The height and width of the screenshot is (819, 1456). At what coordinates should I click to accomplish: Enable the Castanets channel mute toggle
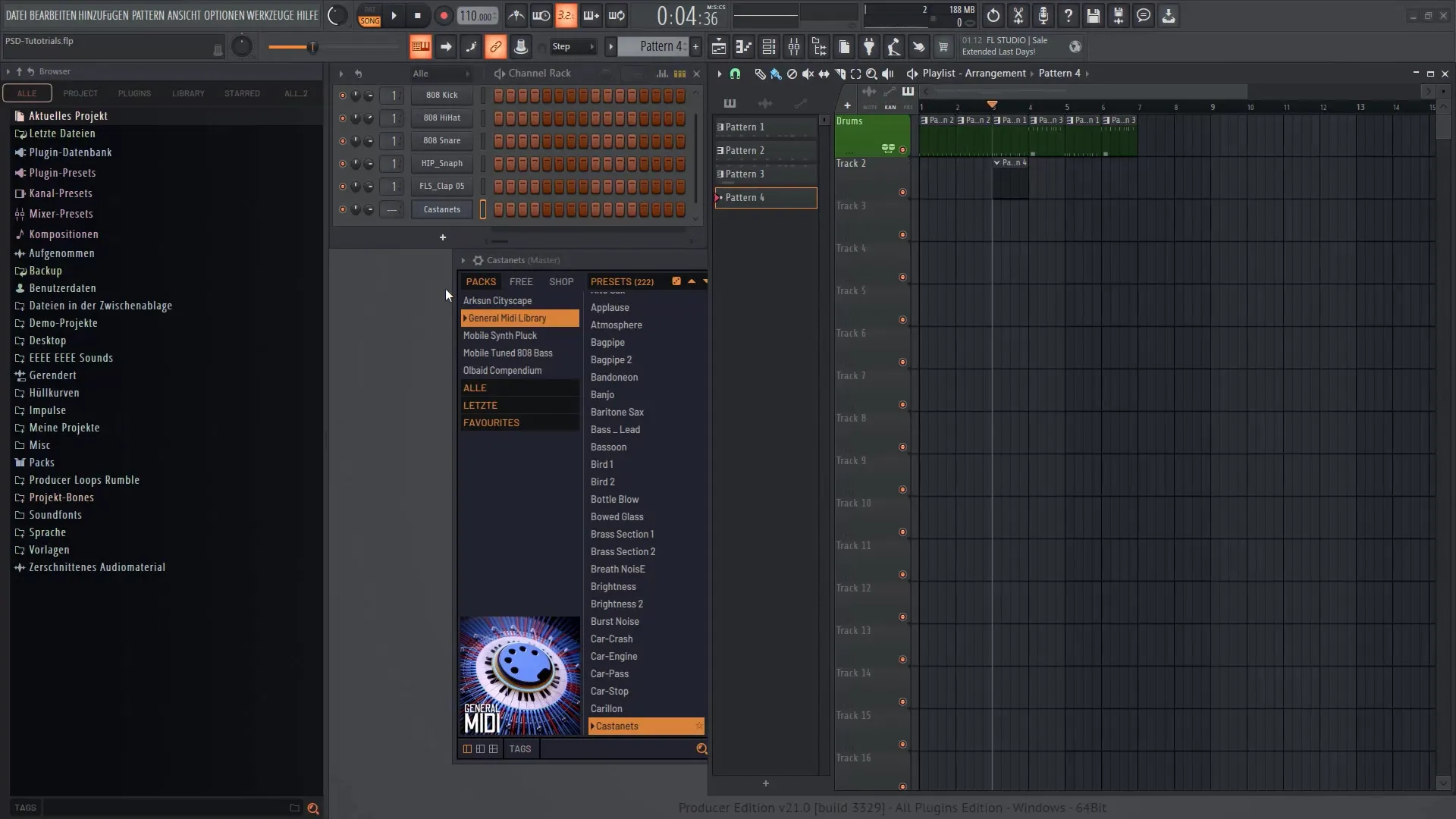coord(342,209)
